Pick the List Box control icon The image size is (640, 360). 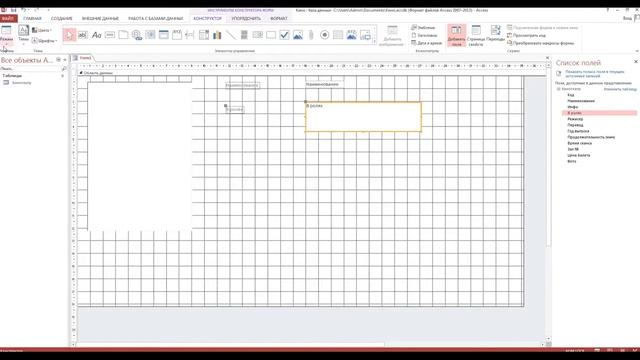point(258,35)
